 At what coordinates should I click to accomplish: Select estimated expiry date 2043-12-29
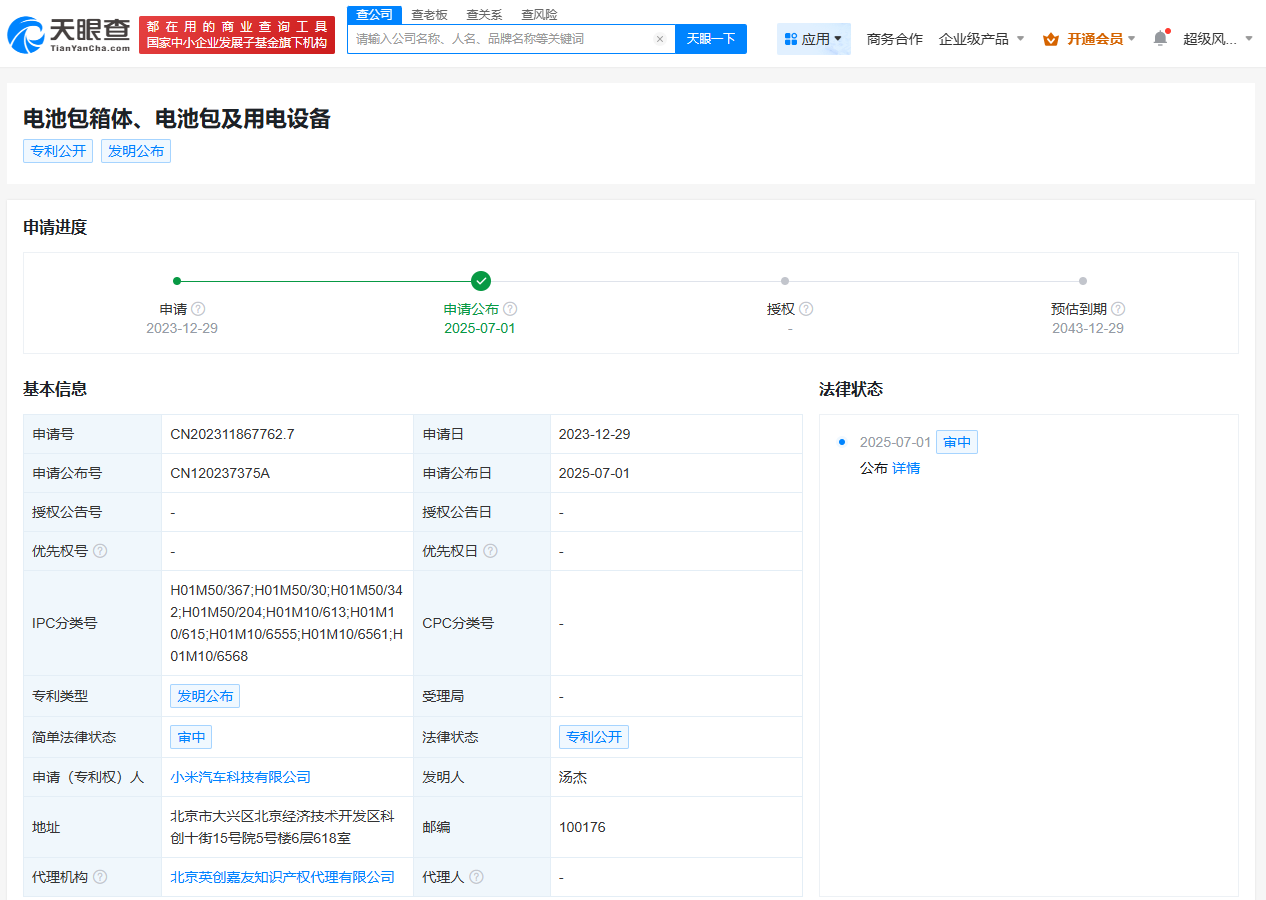point(1088,328)
